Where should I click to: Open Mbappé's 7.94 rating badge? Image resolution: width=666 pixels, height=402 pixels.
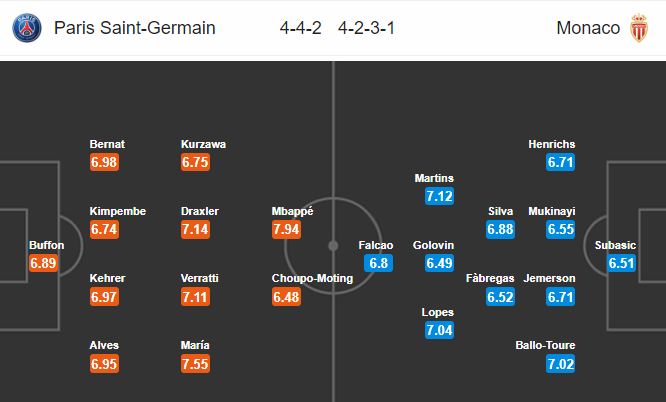tap(286, 229)
